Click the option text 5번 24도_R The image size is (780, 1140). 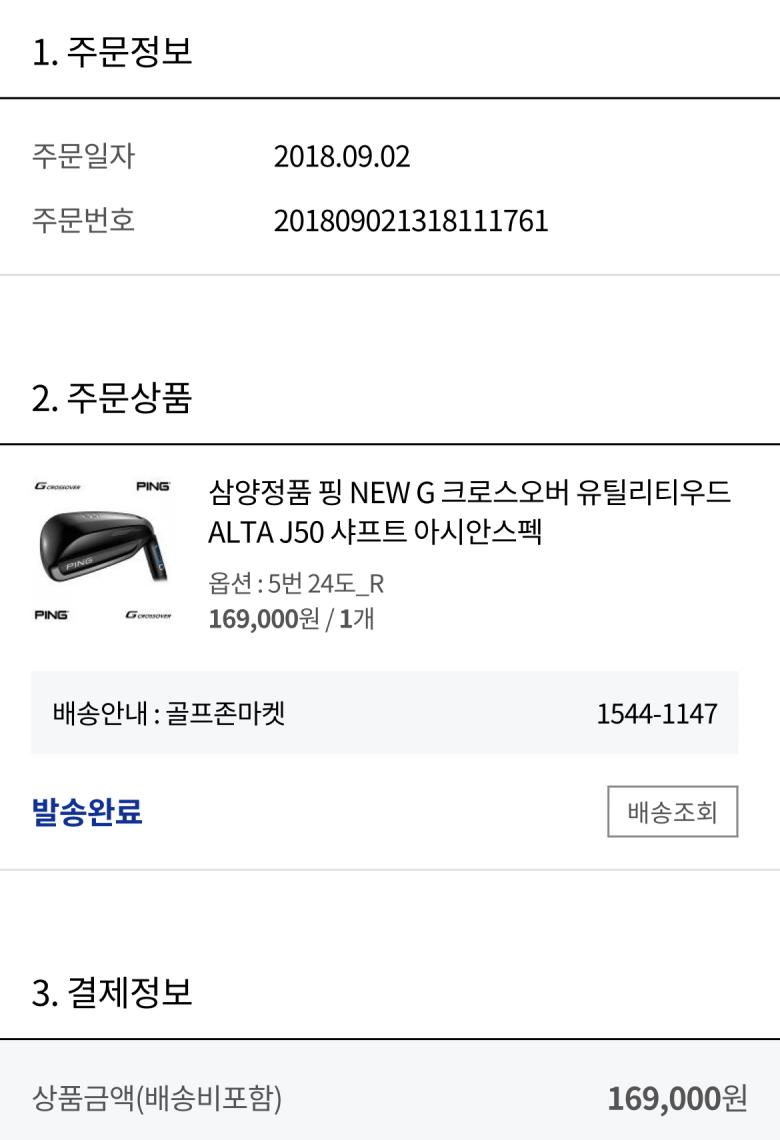click(x=296, y=584)
